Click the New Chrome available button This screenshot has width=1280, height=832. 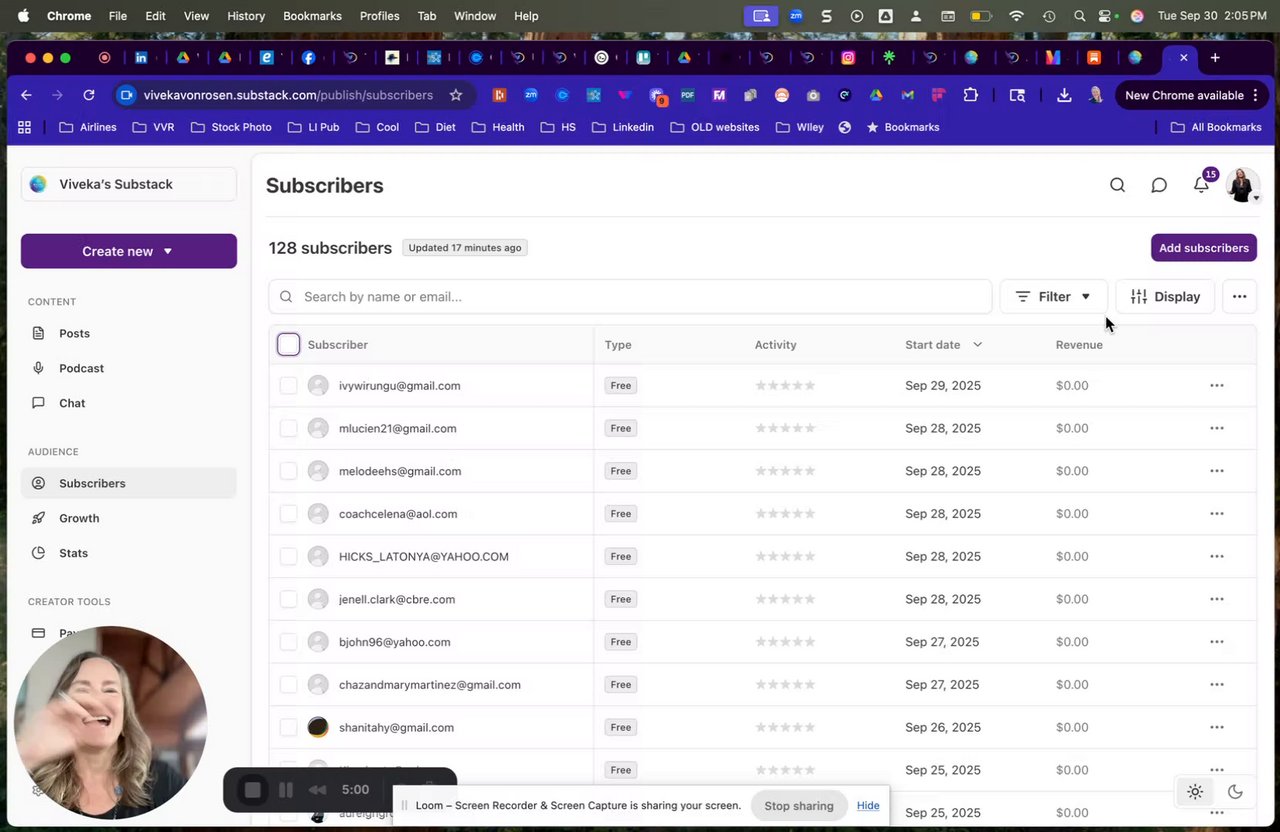tap(1191, 95)
